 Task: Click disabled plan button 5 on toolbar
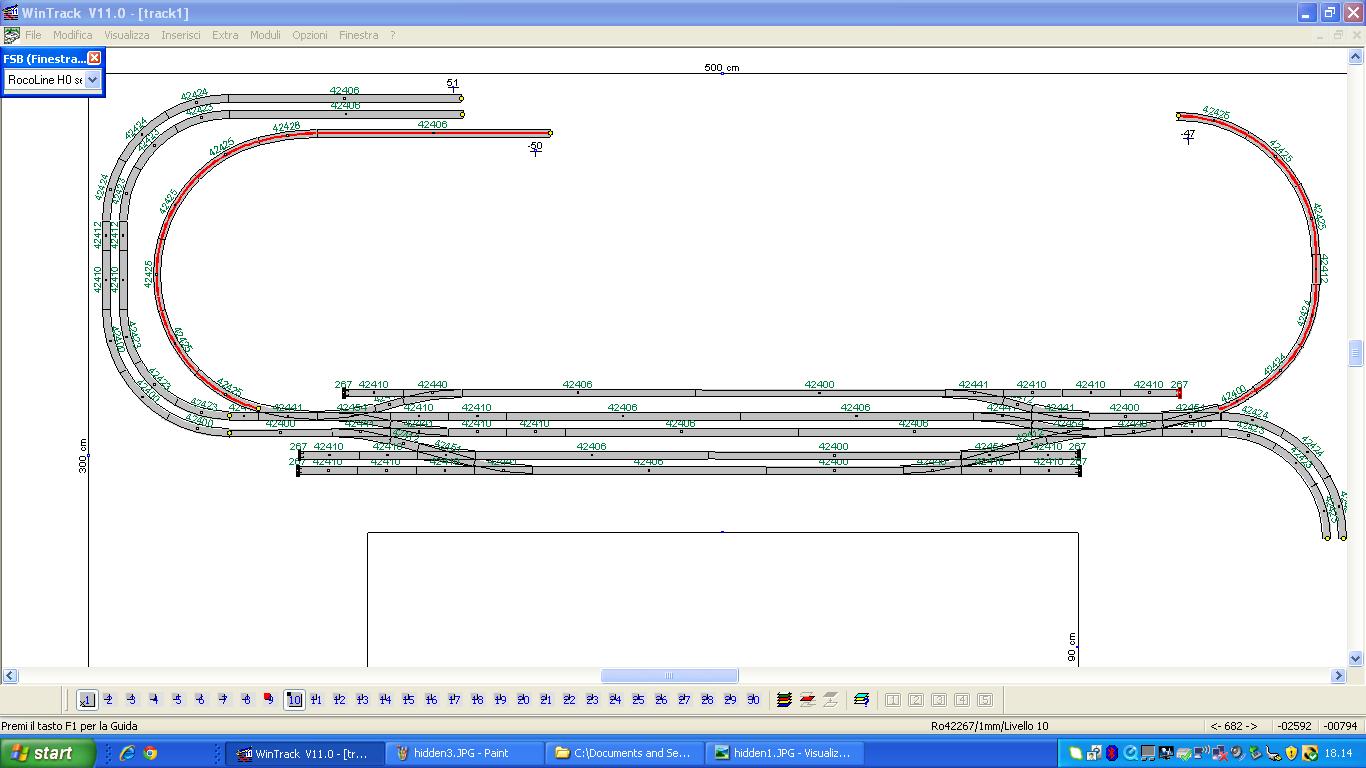click(985, 700)
